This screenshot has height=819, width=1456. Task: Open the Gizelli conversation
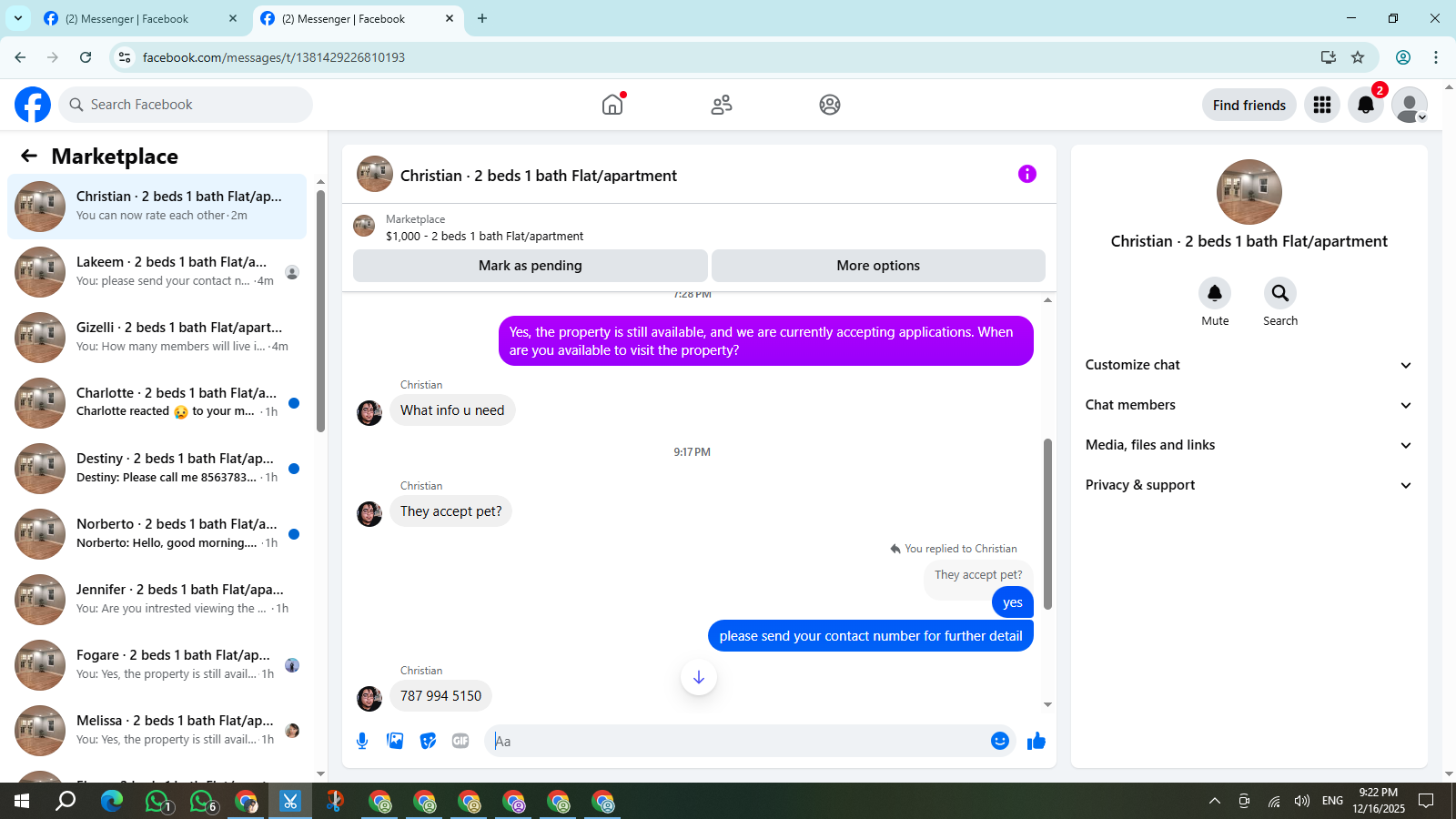click(157, 338)
